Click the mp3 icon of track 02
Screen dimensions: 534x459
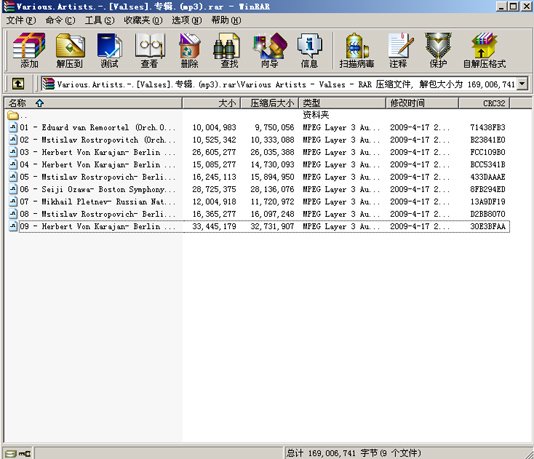click(13, 140)
